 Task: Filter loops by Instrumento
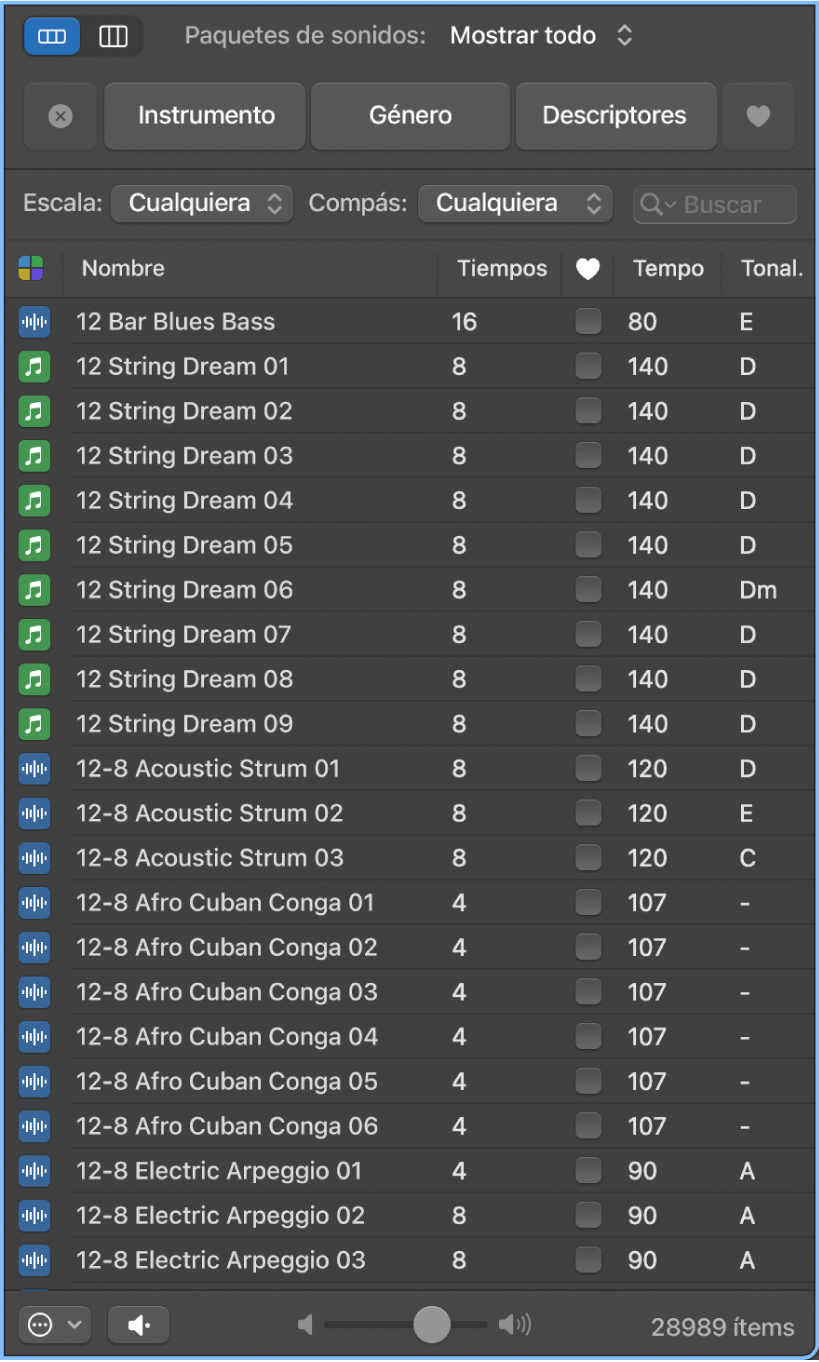click(x=204, y=115)
